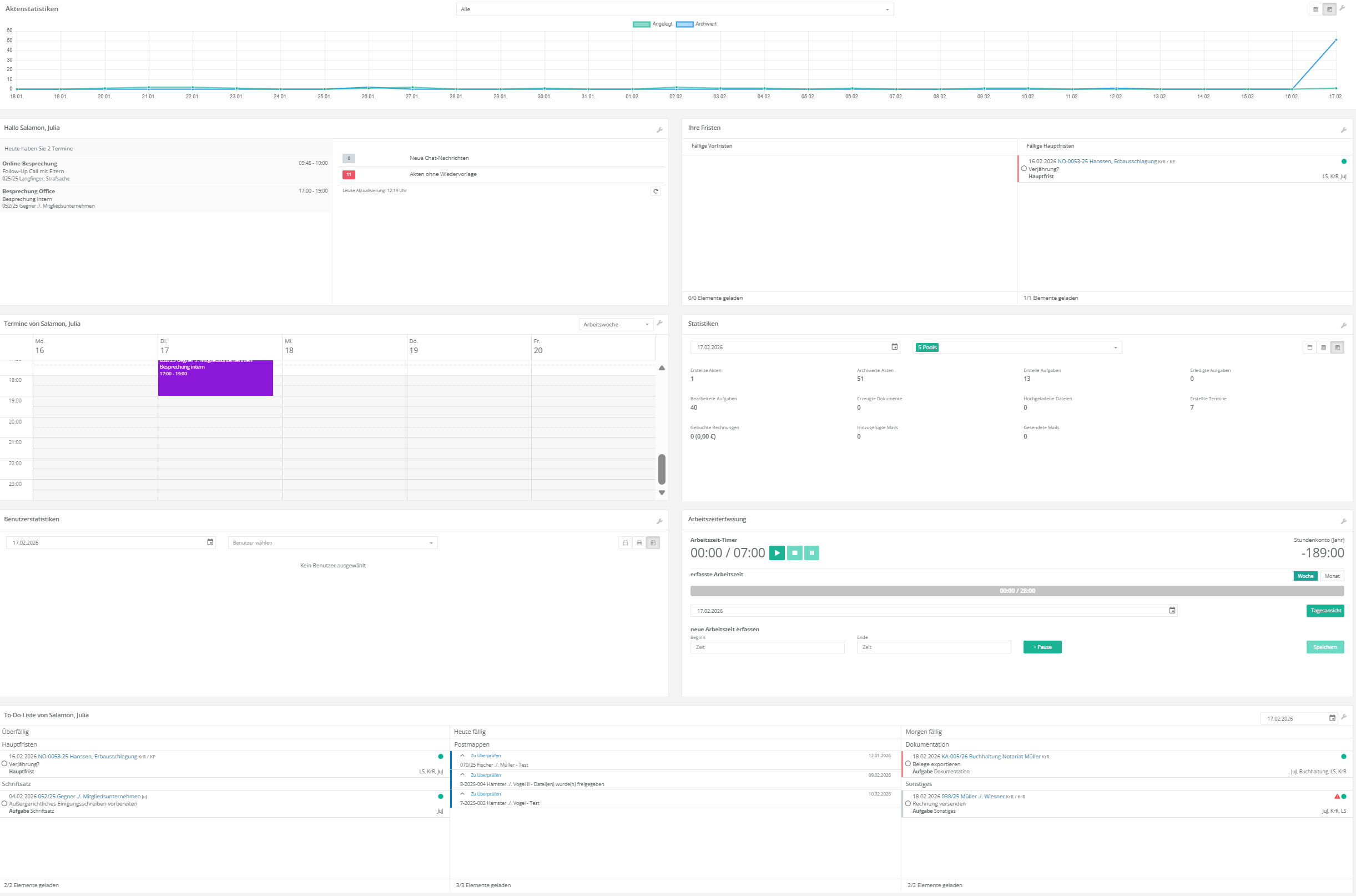The image size is (1356, 896).
Task: Open wrench settings of Benutzerstatistiken widget
Action: [x=659, y=521]
